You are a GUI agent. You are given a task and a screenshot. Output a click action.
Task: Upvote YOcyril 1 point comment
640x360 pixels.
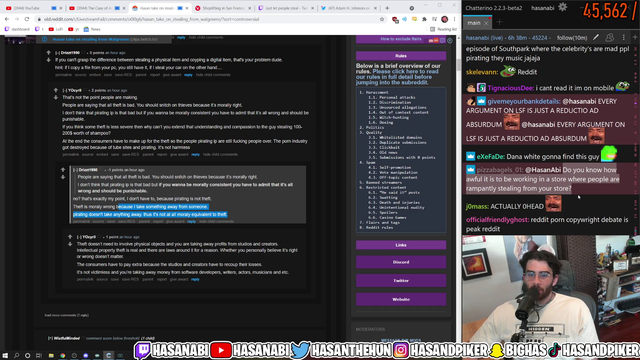click(70, 237)
